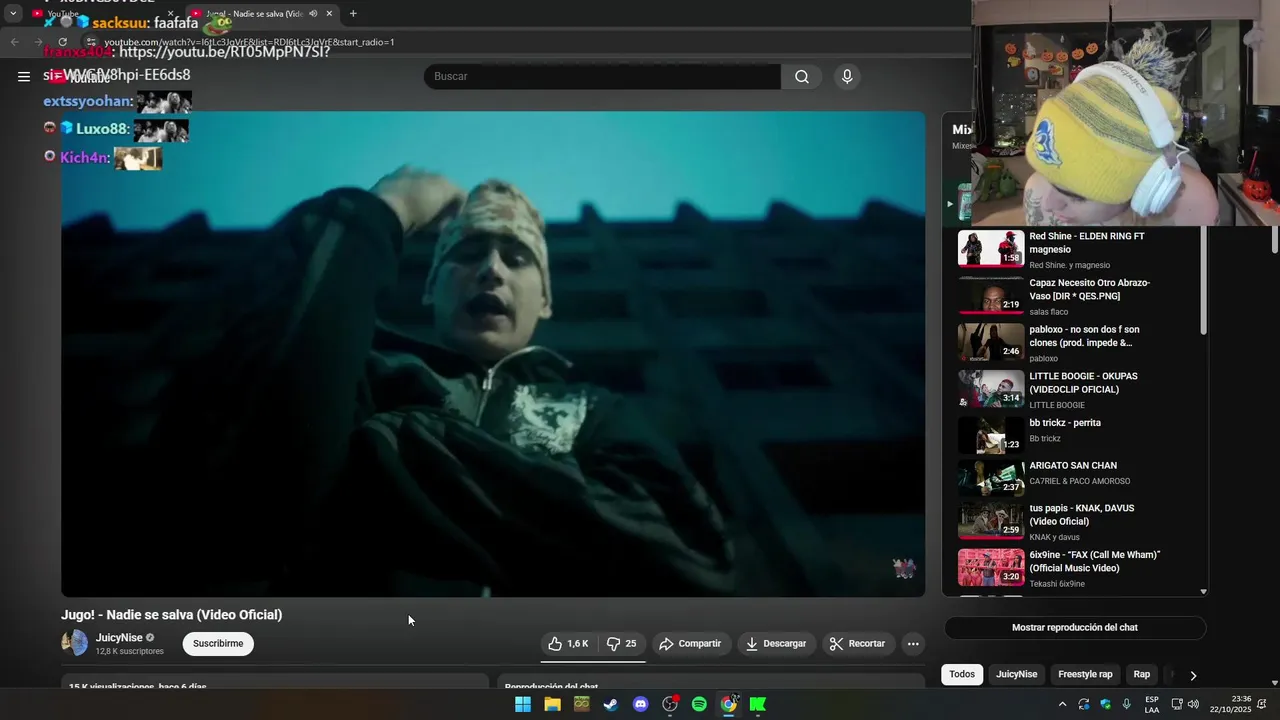This screenshot has height=720, width=1280.
Task: Click Mostrar reproducción del chat button
Action: pyautogui.click(x=1075, y=628)
